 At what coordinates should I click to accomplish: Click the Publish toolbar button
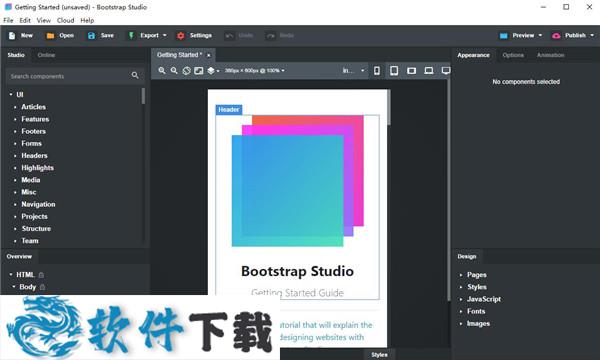click(573, 36)
